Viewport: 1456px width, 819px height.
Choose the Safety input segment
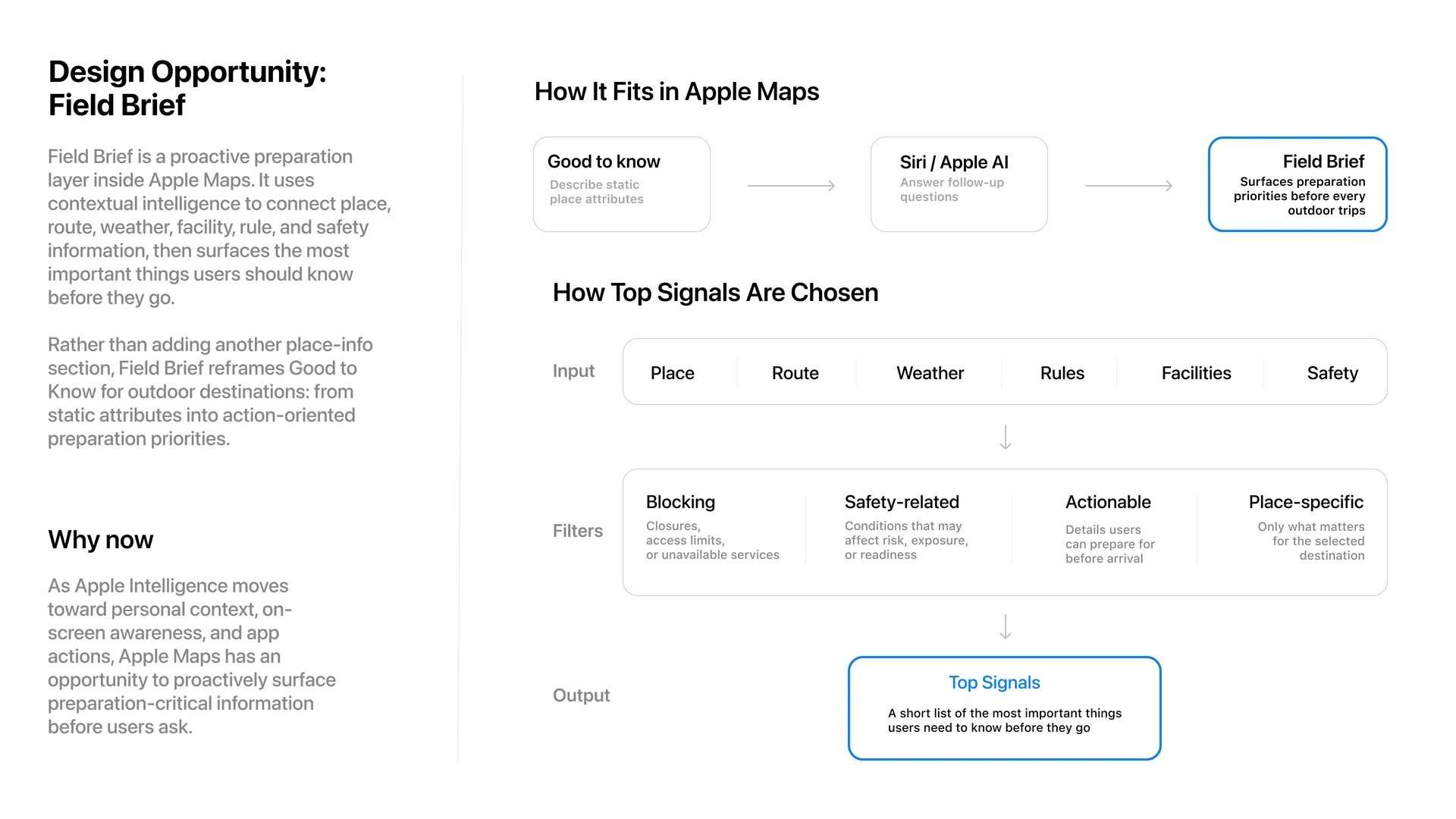(1332, 373)
